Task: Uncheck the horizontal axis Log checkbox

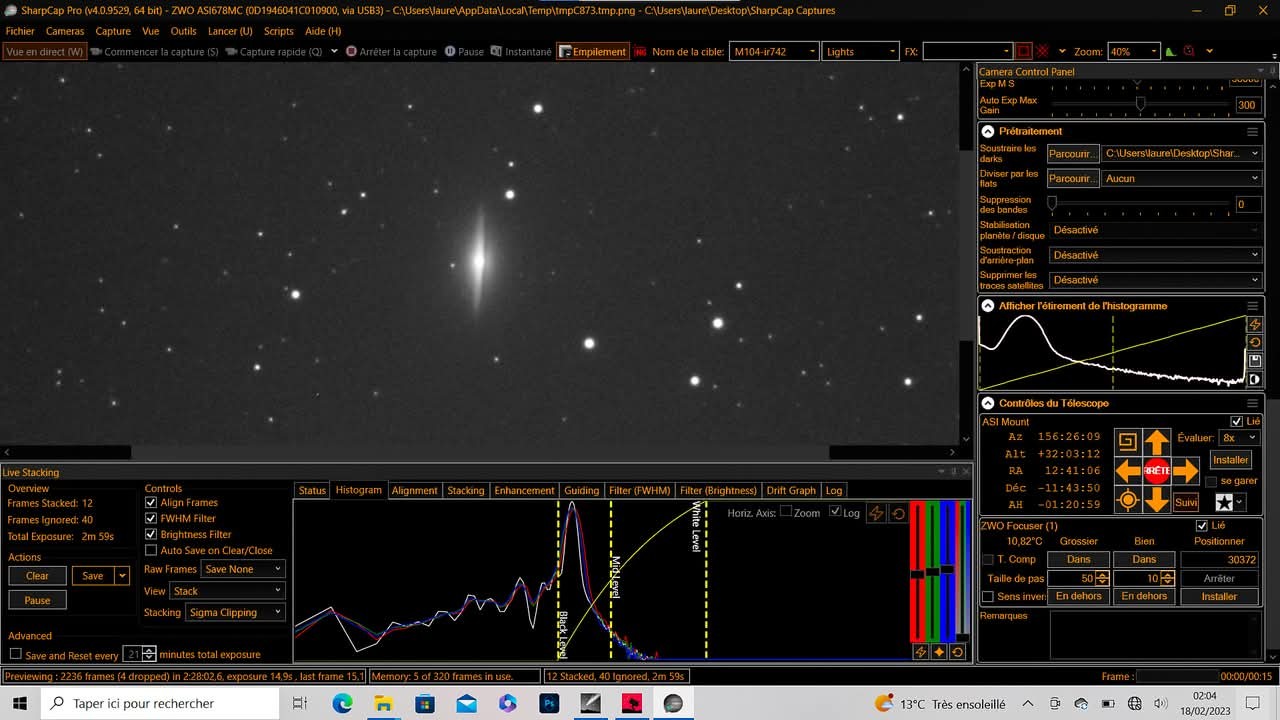Action: pyautogui.click(x=835, y=512)
